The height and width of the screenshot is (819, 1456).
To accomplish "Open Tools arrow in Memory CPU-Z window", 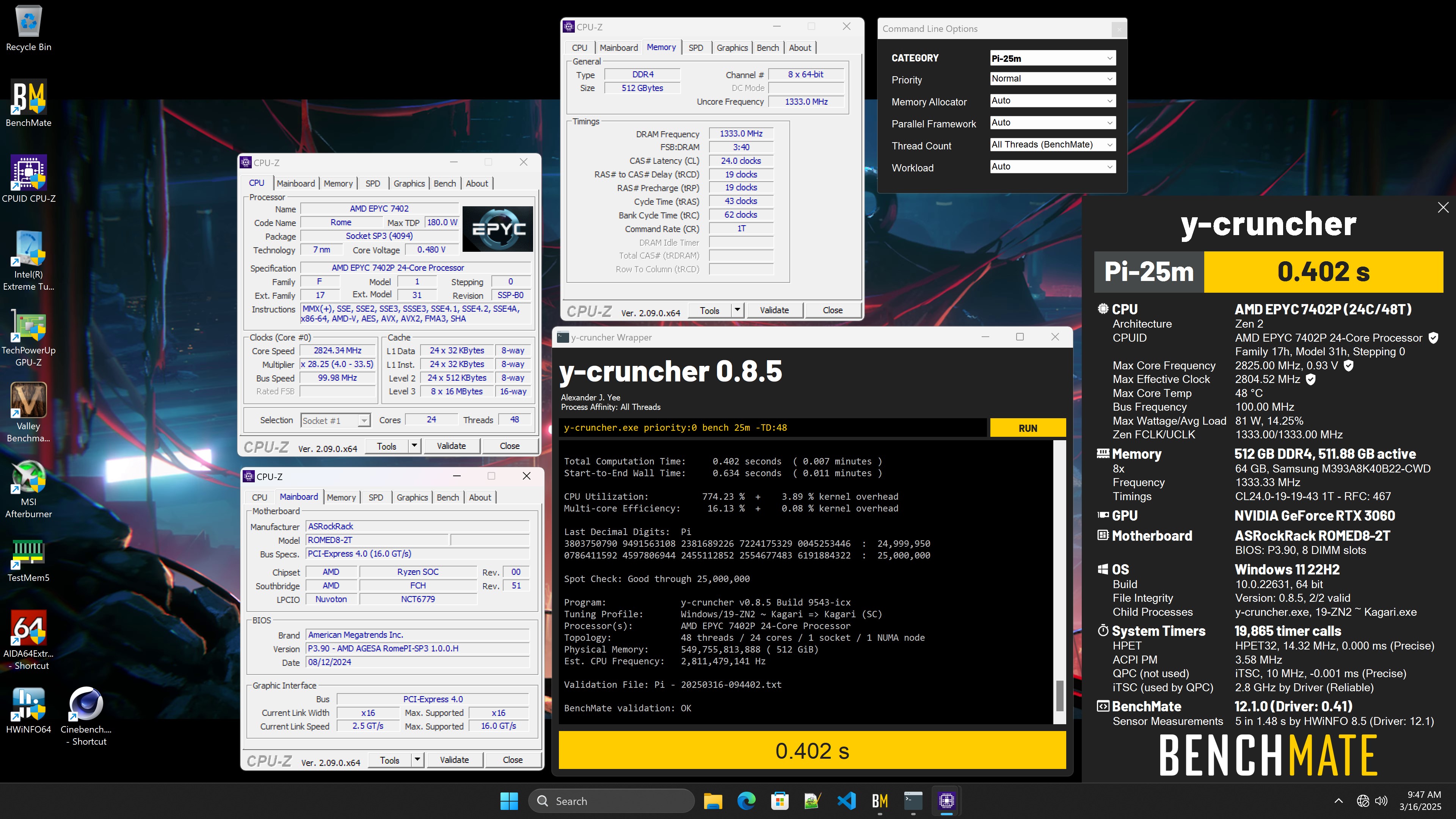I will 737,310.
